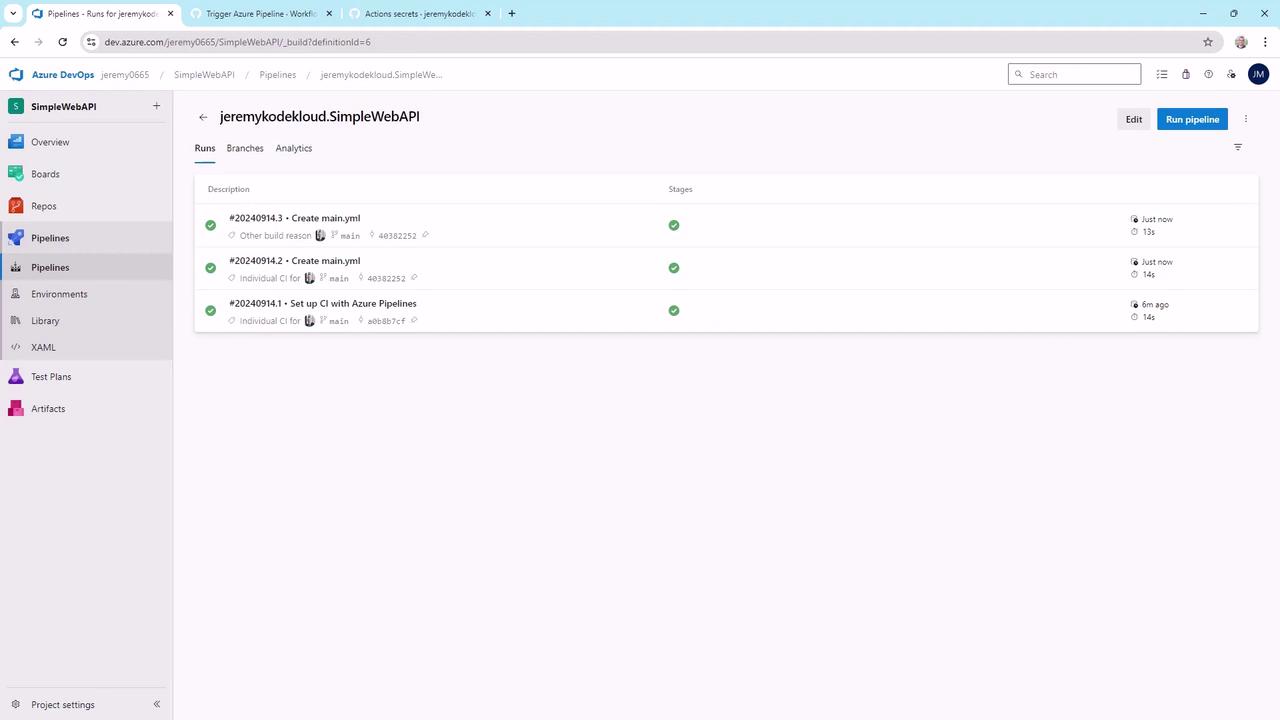The image size is (1280, 720).
Task: Click the success status icon of run #20240914.1
Action: pos(210,311)
